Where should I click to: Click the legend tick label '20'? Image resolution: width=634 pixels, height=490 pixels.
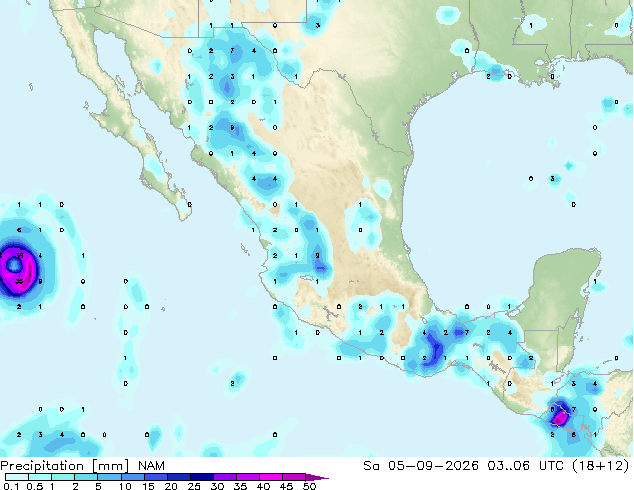pyautogui.click(x=171, y=486)
